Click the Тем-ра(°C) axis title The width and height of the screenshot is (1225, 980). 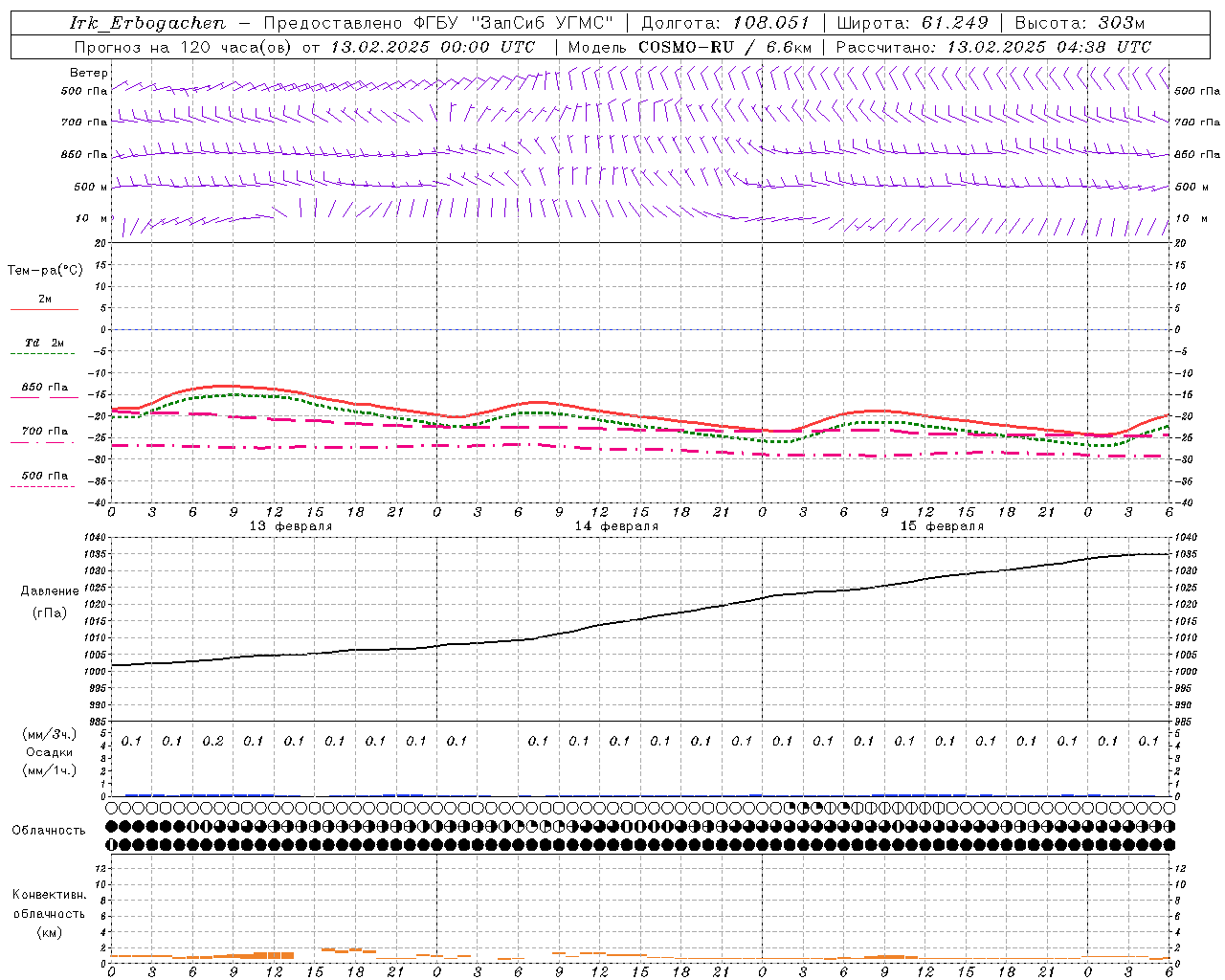pyautogui.click(x=45, y=271)
